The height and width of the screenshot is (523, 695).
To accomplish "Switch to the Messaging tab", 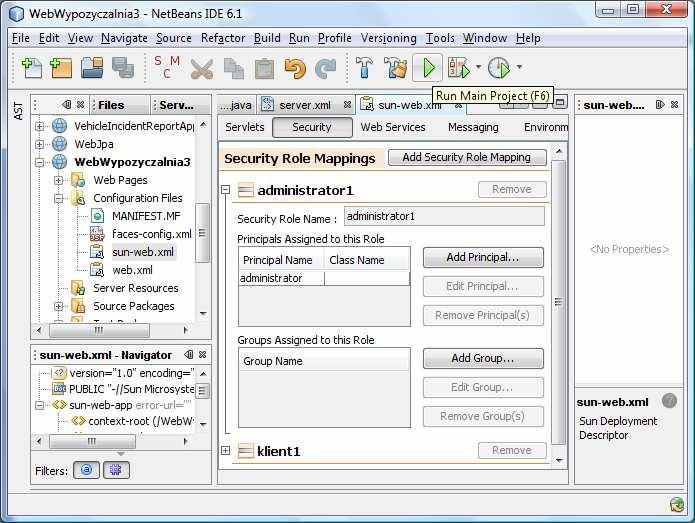I will tap(473, 128).
